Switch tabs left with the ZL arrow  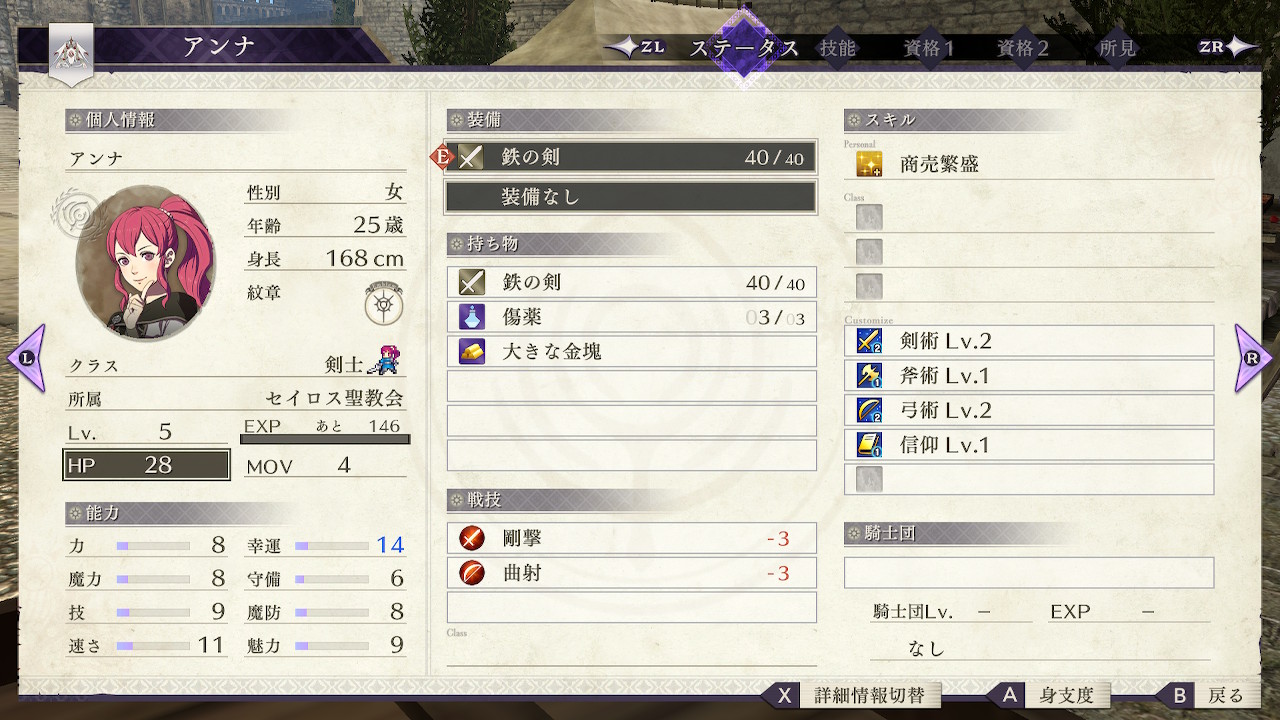[636, 47]
